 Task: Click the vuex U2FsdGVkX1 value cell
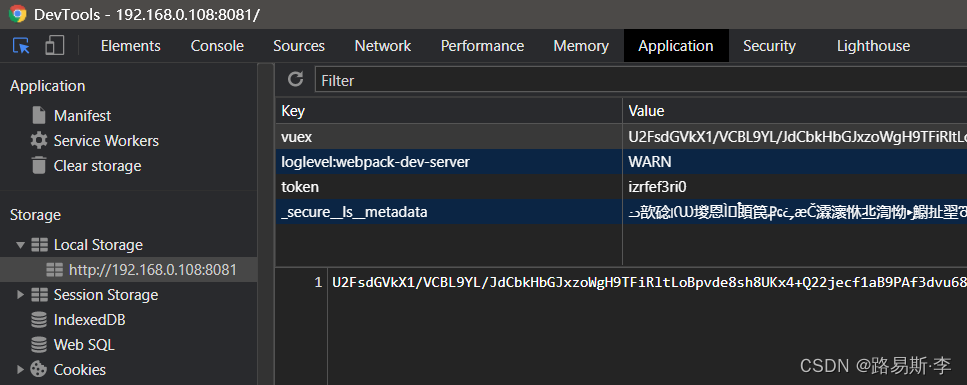coord(794,136)
